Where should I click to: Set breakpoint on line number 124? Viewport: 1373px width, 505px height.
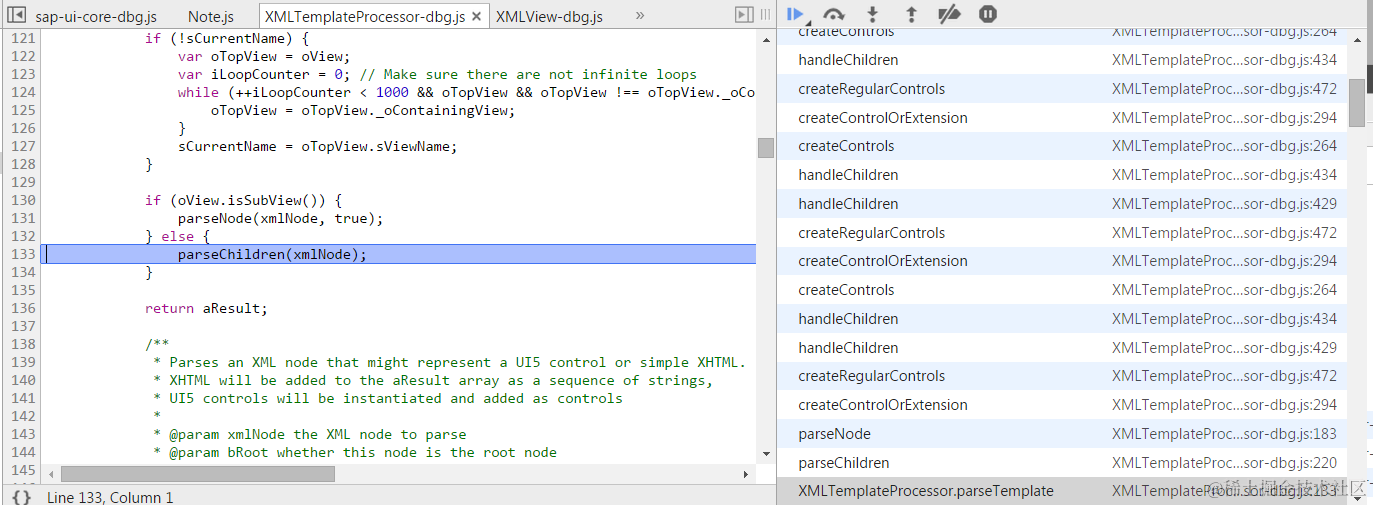click(x=21, y=92)
